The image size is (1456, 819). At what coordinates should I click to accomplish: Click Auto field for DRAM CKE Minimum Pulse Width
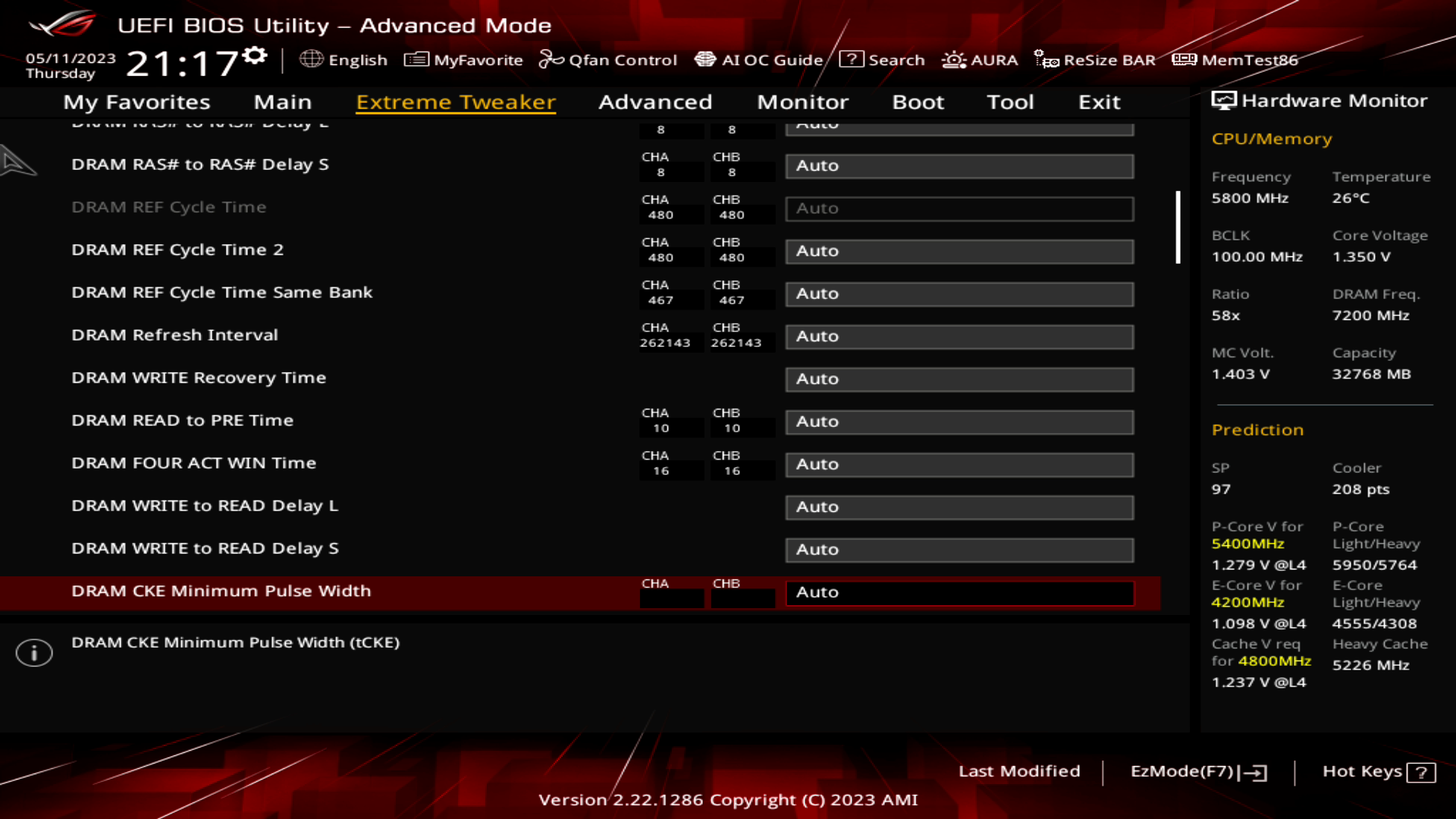[x=959, y=592]
